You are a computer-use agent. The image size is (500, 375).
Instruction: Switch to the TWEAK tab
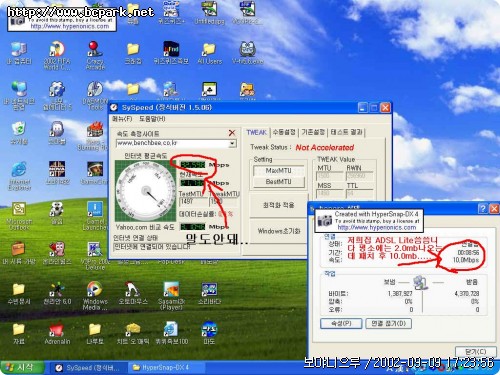click(x=257, y=132)
